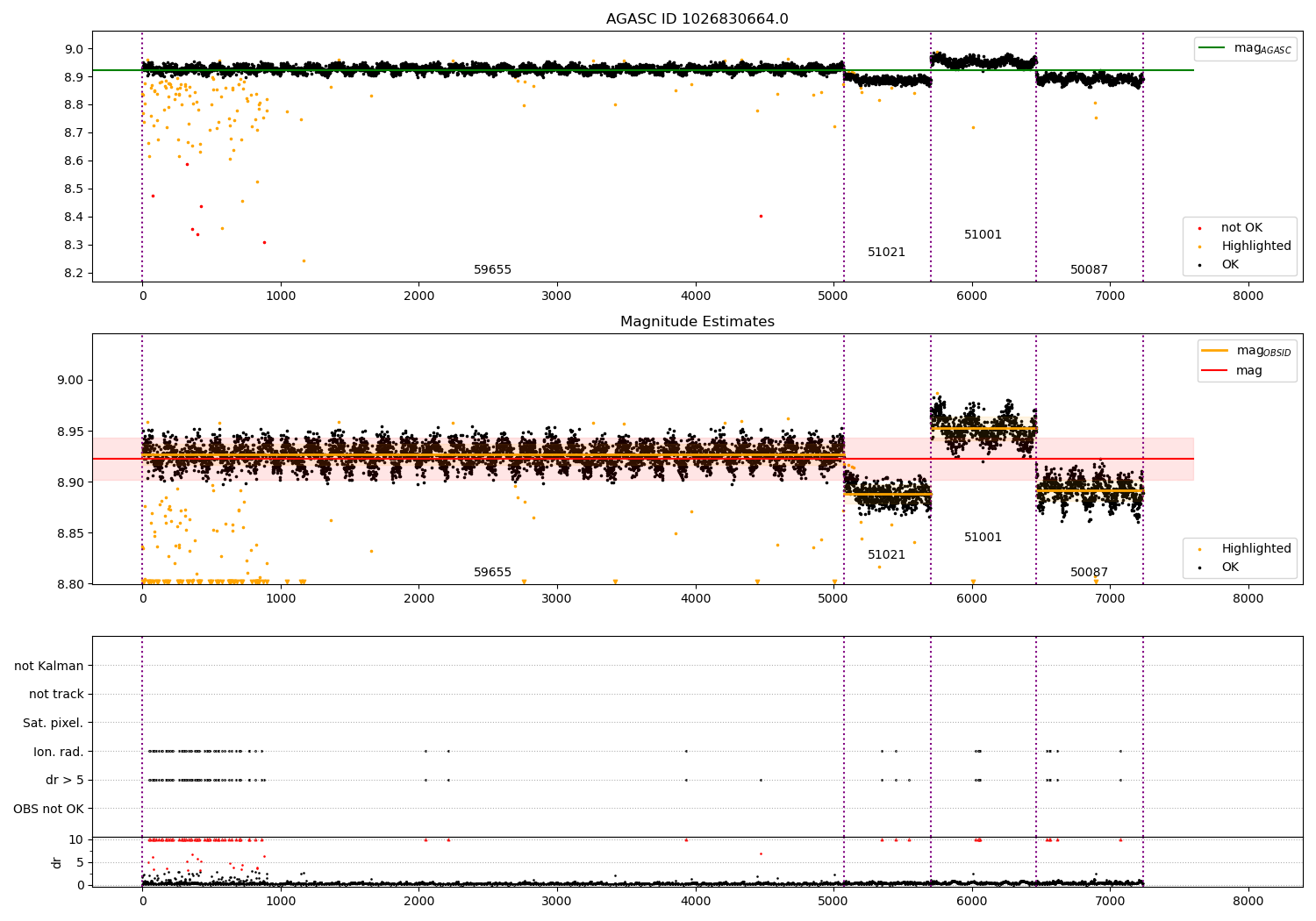Click y-axis tick 8.2 in top plot

[x=75, y=273]
